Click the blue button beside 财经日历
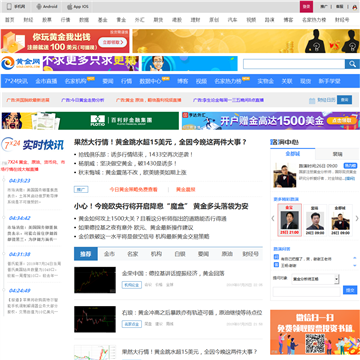Image resolution: width=360 pixels, height=360 pixels. 344,100
